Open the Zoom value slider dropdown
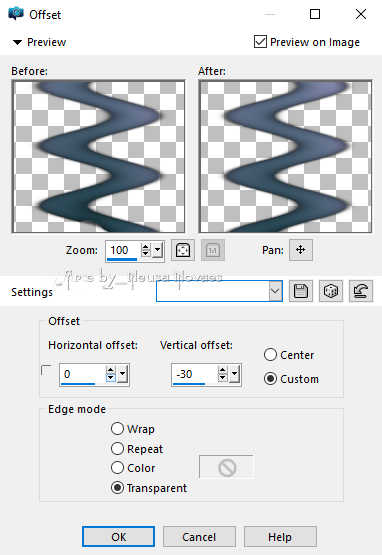382x555 pixels. (158, 251)
